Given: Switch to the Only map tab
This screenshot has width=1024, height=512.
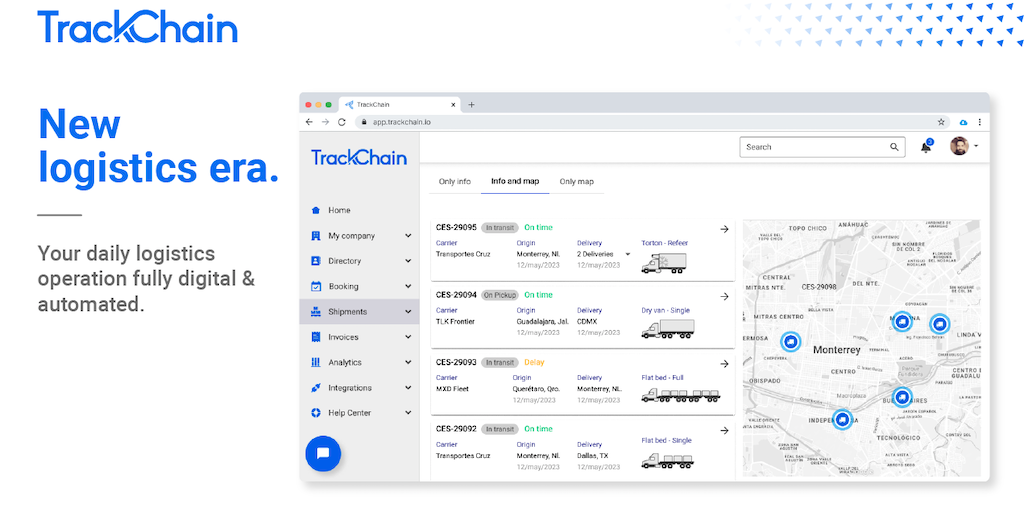Looking at the screenshot, I should click(576, 181).
